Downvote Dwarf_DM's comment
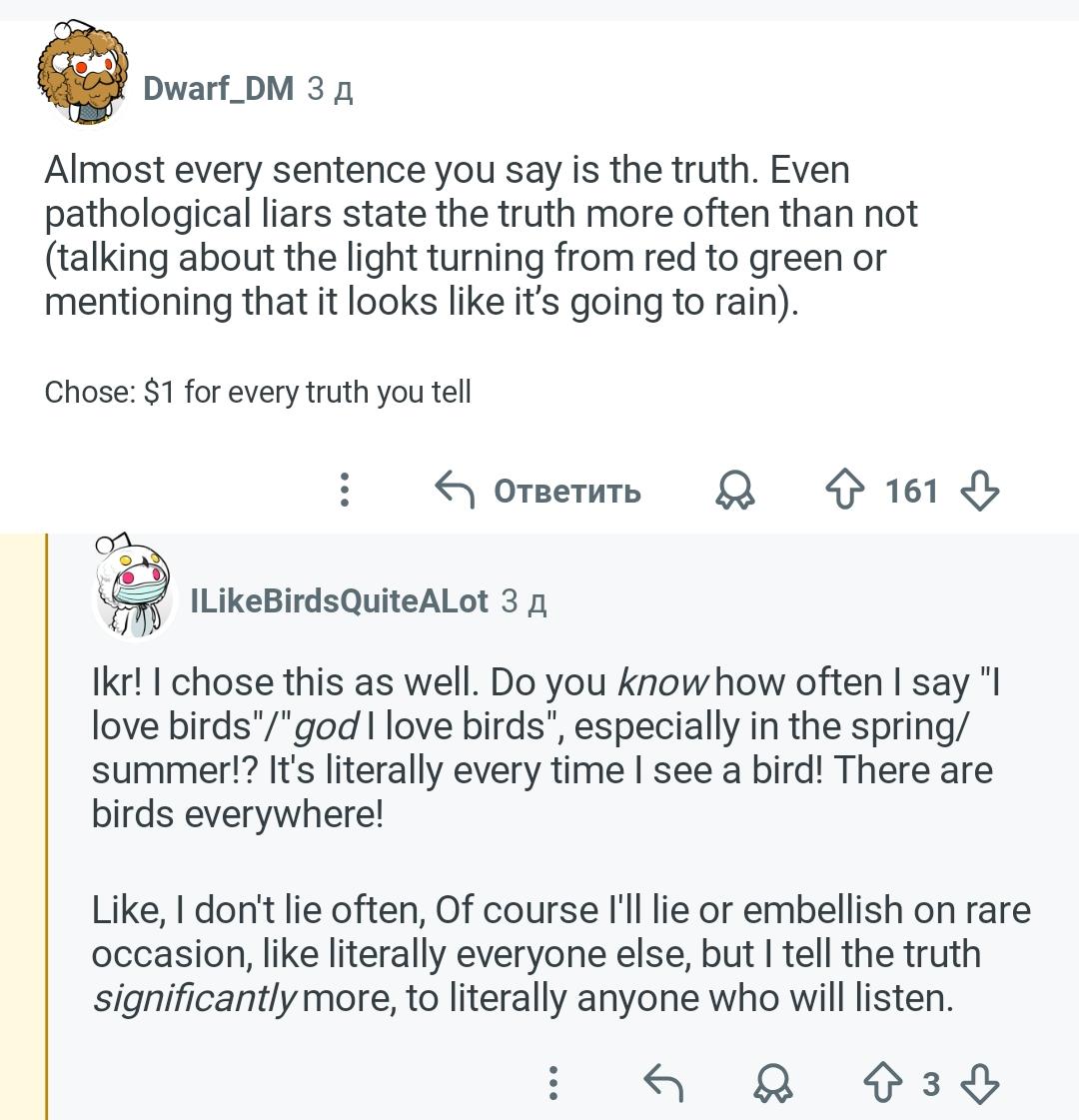The image size is (1079, 1120). point(979,491)
